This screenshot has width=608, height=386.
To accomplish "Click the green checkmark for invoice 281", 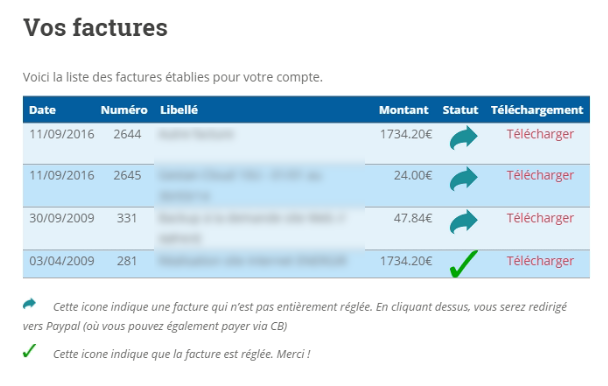I will click(x=463, y=264).
